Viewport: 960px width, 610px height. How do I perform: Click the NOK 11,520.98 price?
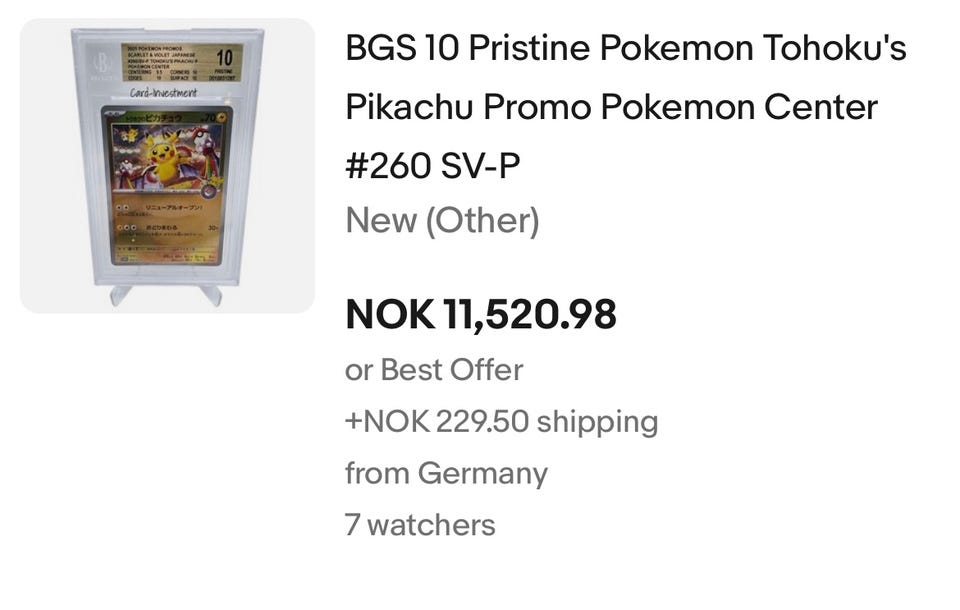480,315
